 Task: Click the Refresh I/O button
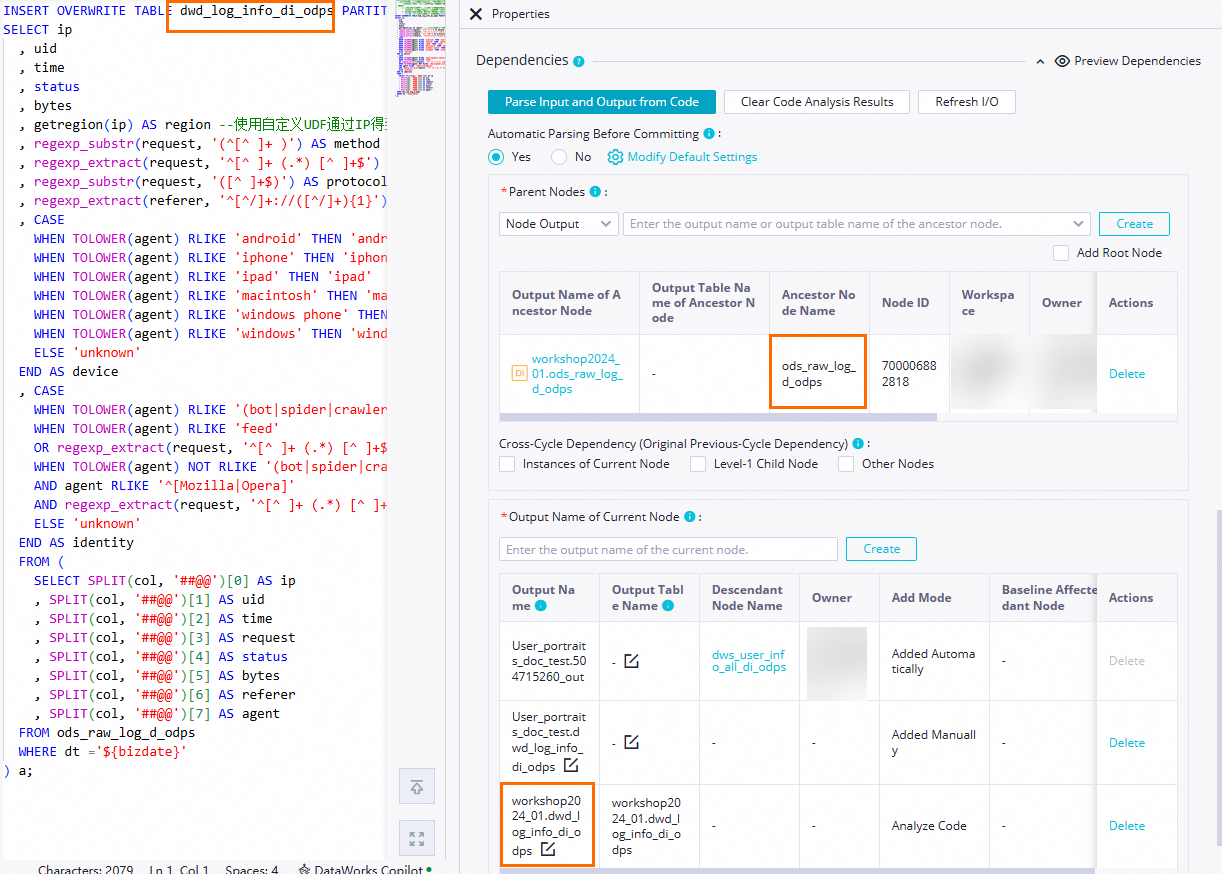pos(966,102)
